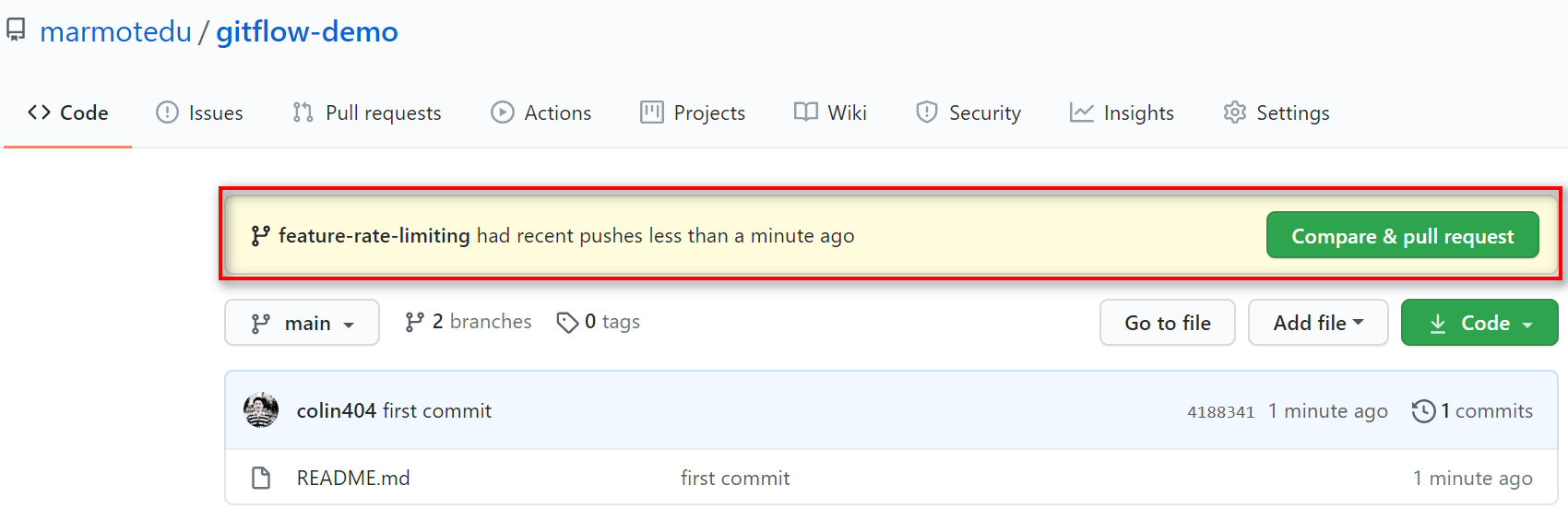Click the README.md file icon

click(x=261, y=478)
